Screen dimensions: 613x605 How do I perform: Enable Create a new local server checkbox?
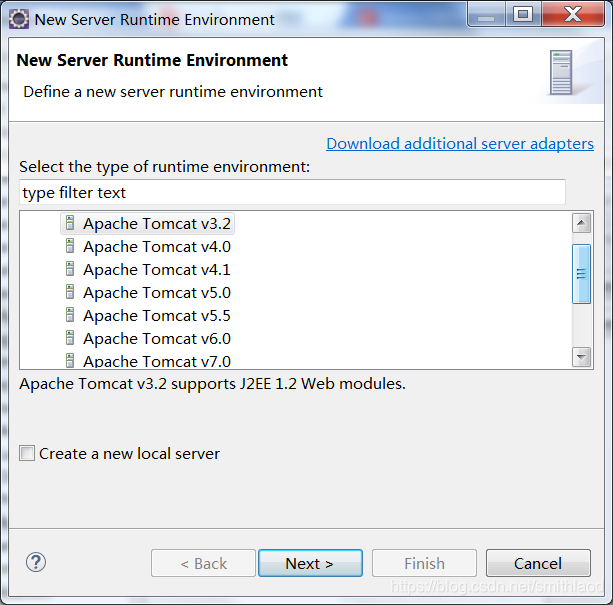(27, 453)
